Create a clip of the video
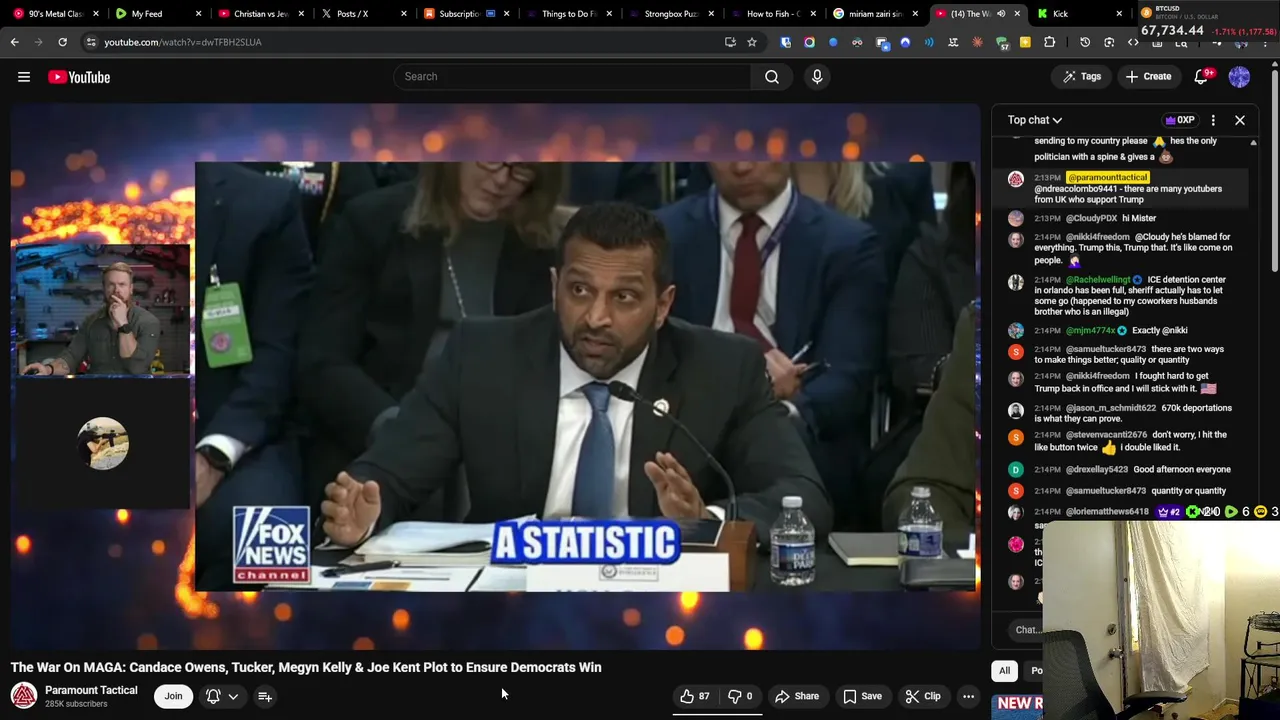Screen dimensions: 1280x720 click(923, 696)
